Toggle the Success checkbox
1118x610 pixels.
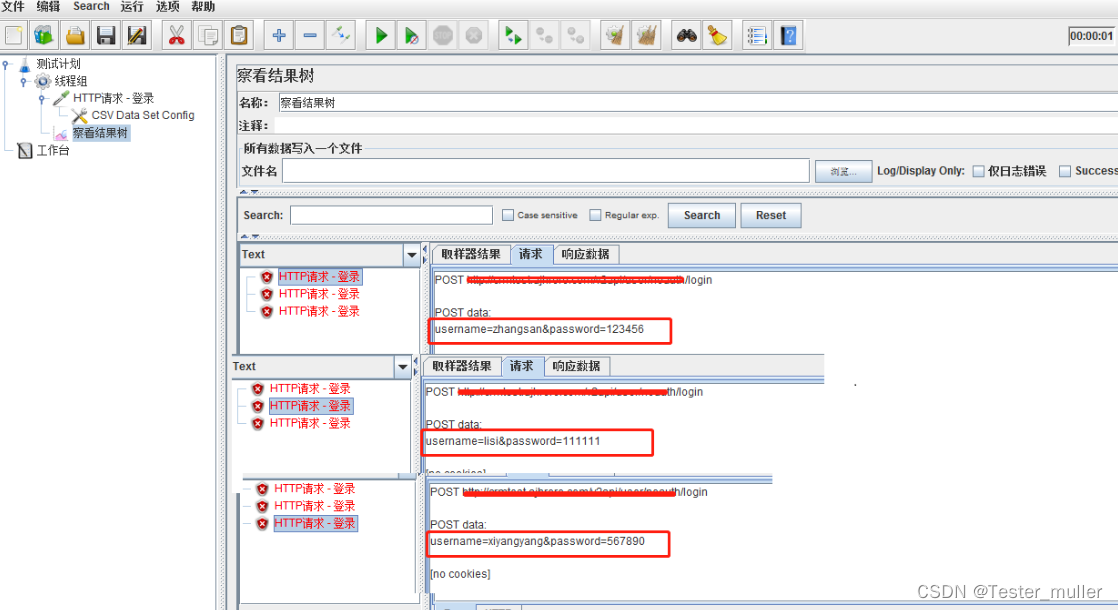(1065, 171)
